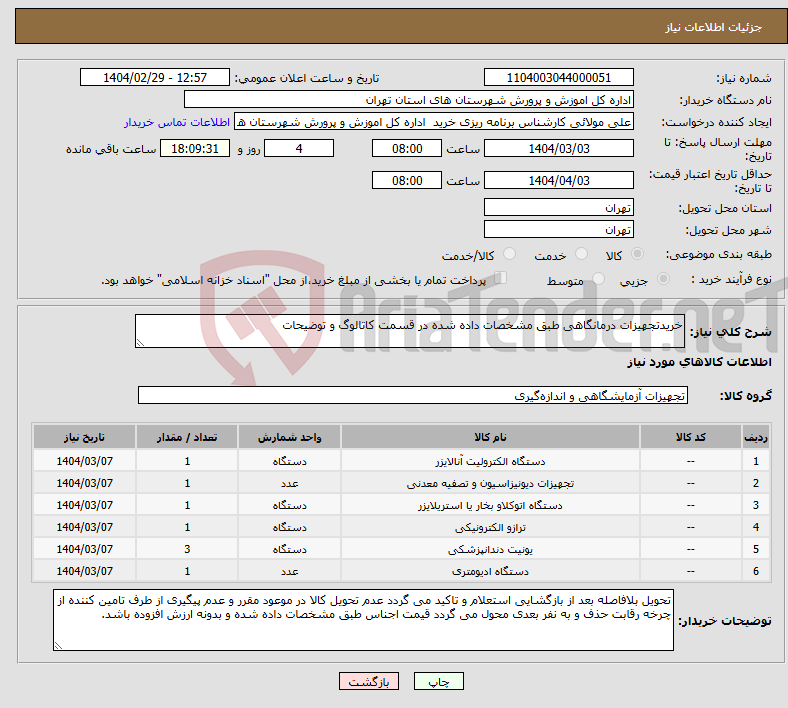Image resolution: width=788 pixels, height=708 pixels.
Task: Click quantity 3 in یونیت دندانپزشکی row
Action: coord(187,549)
